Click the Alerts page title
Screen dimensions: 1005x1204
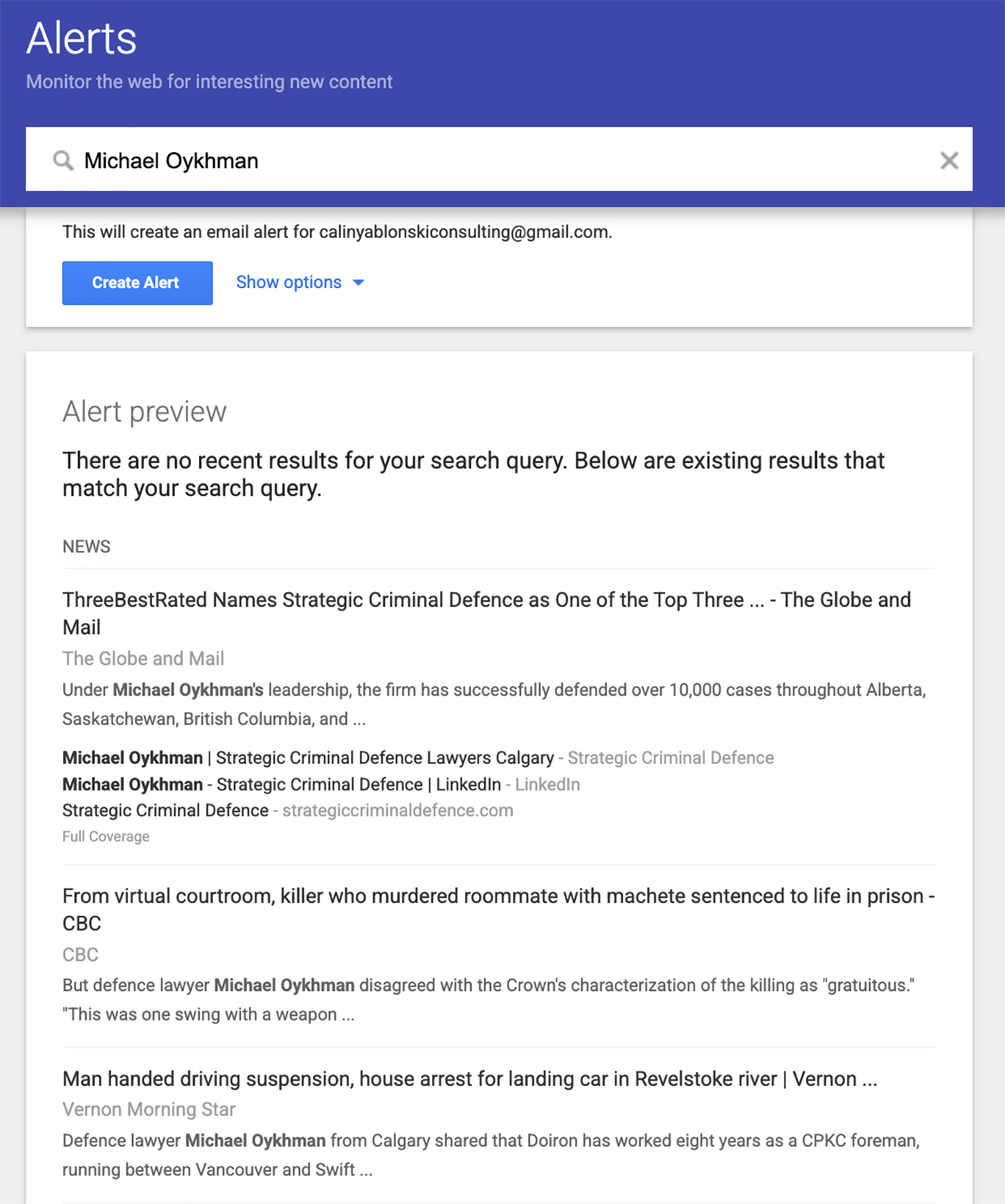click(x=80, y=38)
